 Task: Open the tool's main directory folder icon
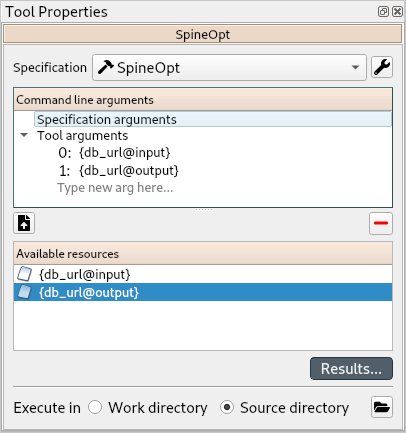382,407
